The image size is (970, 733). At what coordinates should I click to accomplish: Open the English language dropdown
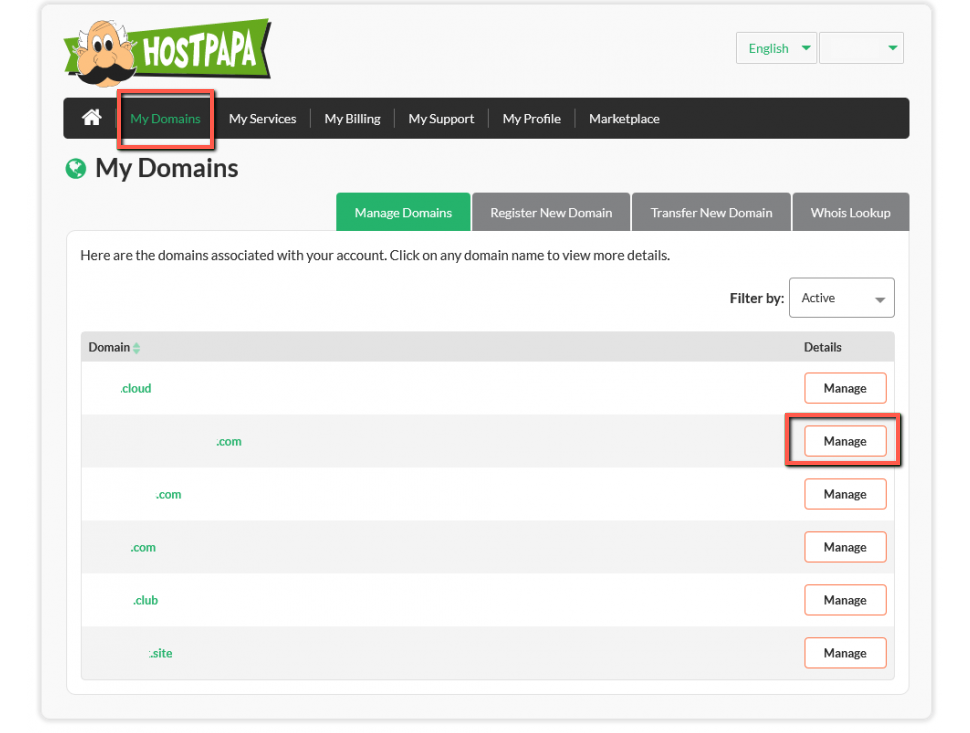[776, 48]
